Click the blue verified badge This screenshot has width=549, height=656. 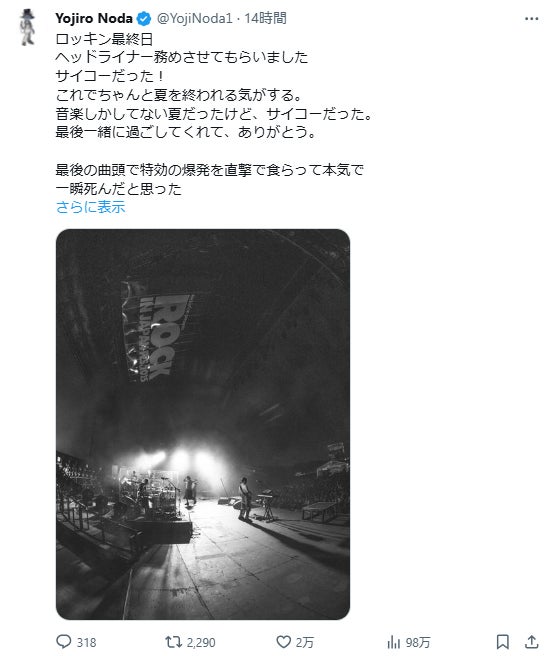point(144,18)
